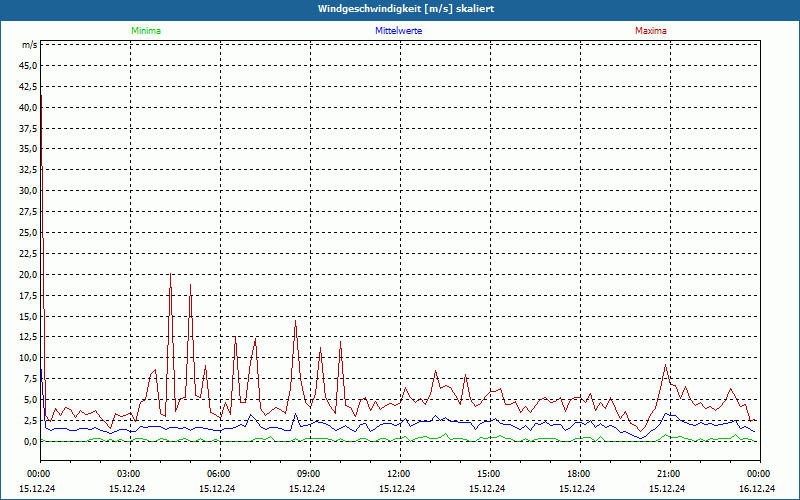Click the '0,0' y-axis value
The width and height of the screenshot is (800, 500).
click(x=30, y=441)
